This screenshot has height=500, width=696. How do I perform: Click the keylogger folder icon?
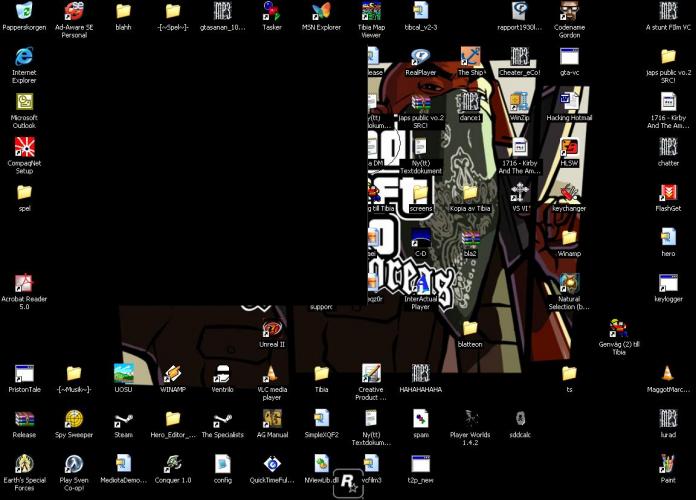point(668,282)
